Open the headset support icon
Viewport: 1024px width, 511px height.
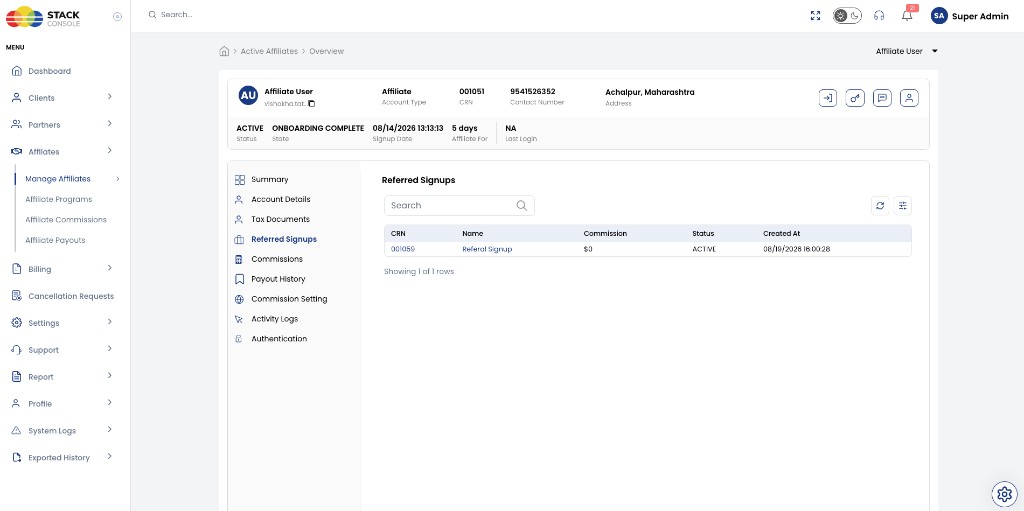879,16
